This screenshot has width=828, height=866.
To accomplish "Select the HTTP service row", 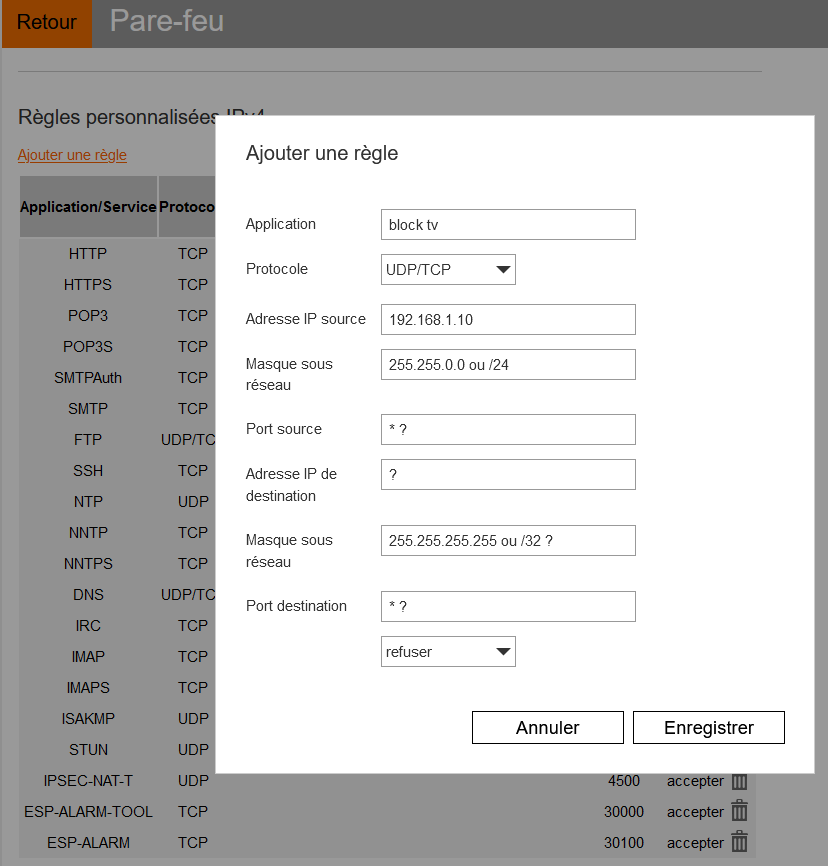I will (x=88, y=254).
